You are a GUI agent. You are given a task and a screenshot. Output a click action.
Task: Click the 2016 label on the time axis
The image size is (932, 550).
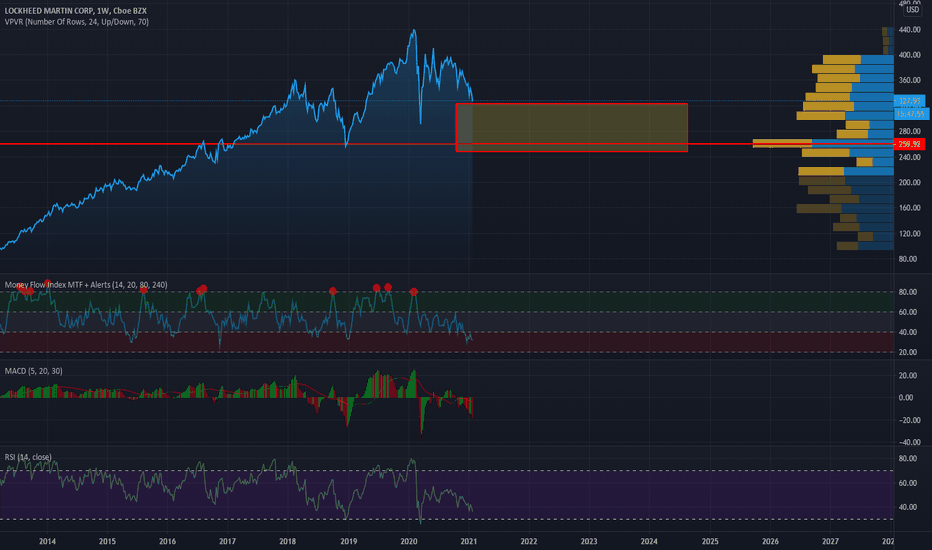167,541
